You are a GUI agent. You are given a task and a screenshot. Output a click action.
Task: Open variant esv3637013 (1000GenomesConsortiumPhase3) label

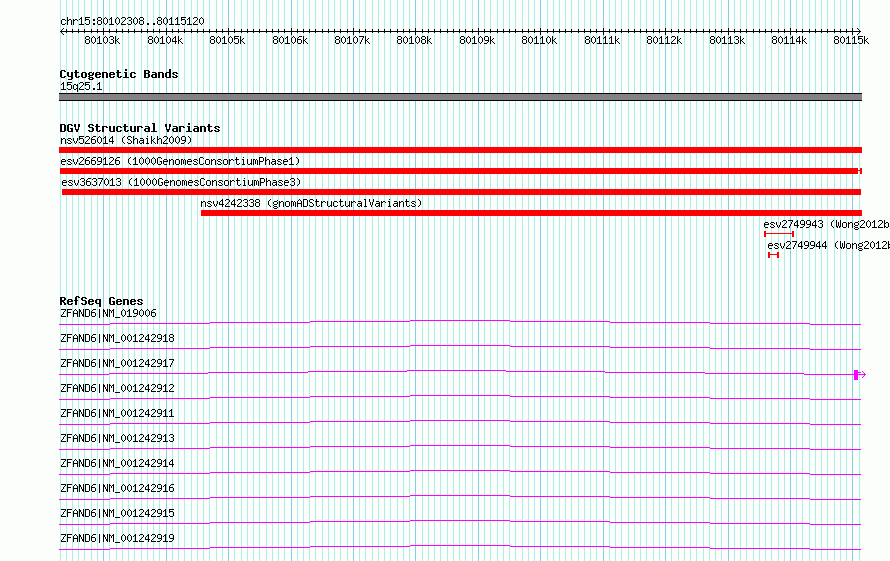181,182
